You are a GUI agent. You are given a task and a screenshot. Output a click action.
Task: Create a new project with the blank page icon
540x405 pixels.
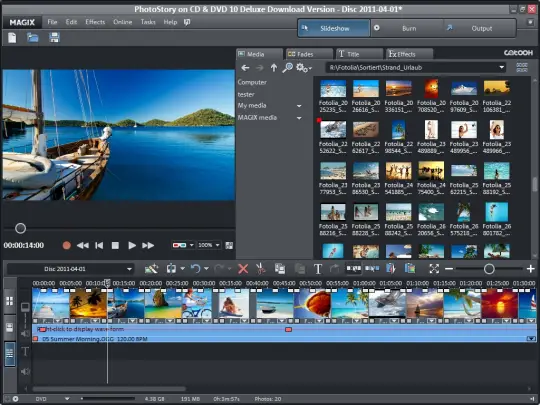pyautogui.click(x=12, y=38)
